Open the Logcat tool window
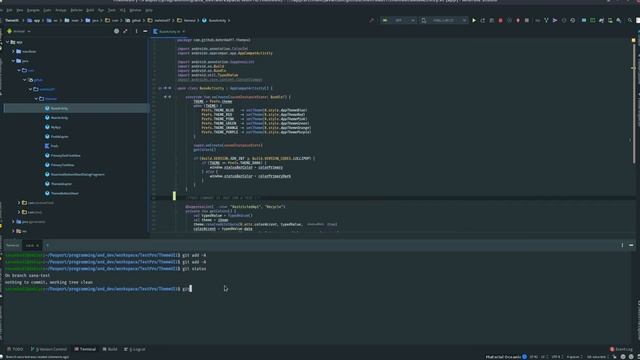The height and width of the screenshot is (360, 640). pyautogui.click(x=135, y=349)
